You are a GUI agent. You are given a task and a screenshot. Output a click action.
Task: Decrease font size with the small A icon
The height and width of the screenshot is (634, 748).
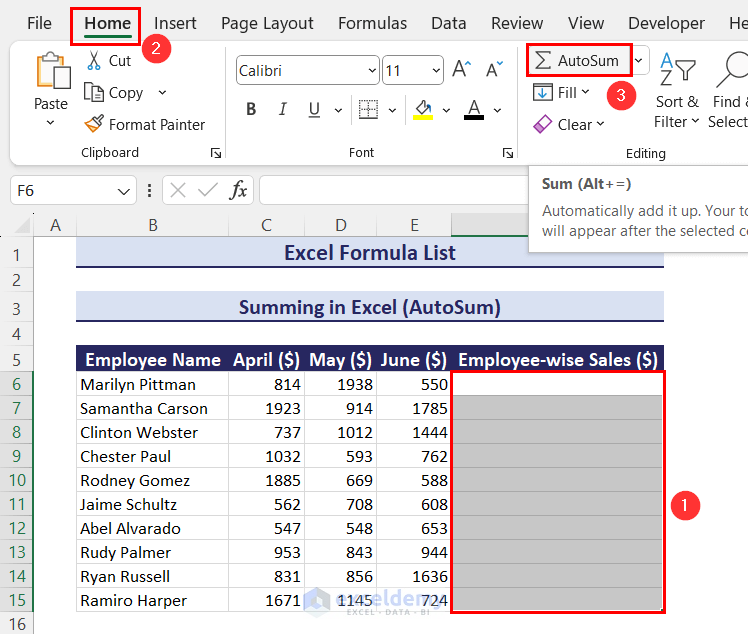click(494, 70)
